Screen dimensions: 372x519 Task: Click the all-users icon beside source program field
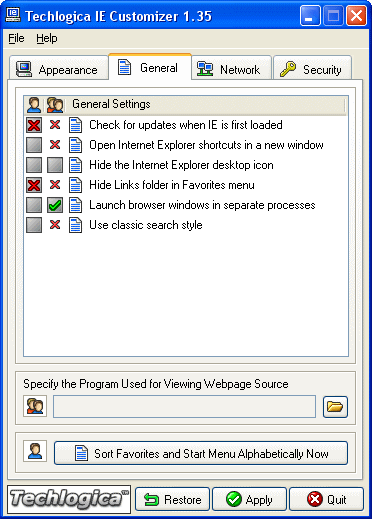pyautogui.click(x=35, y=406)
